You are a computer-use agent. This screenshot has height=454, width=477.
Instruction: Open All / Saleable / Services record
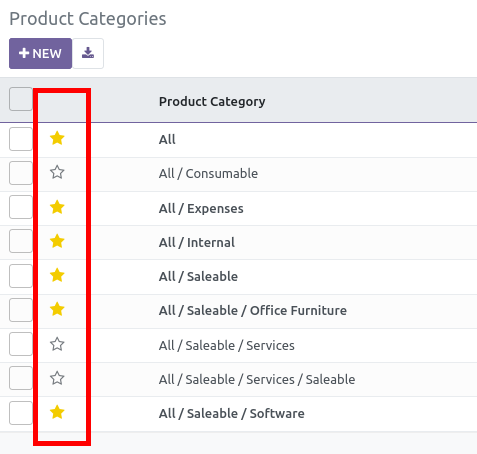click(227, 346)
